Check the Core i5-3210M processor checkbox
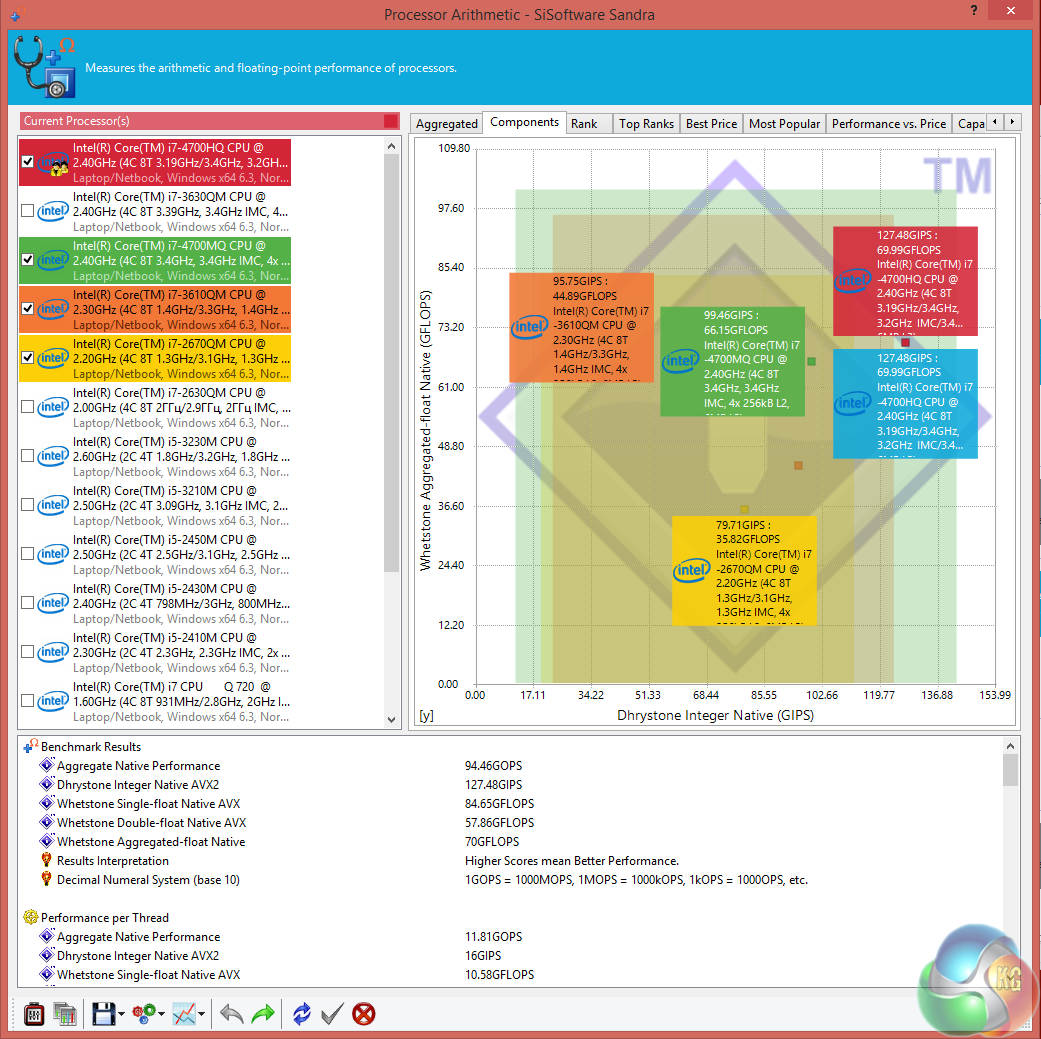Screen dimensions: 1041x1039 click(27, 505)
